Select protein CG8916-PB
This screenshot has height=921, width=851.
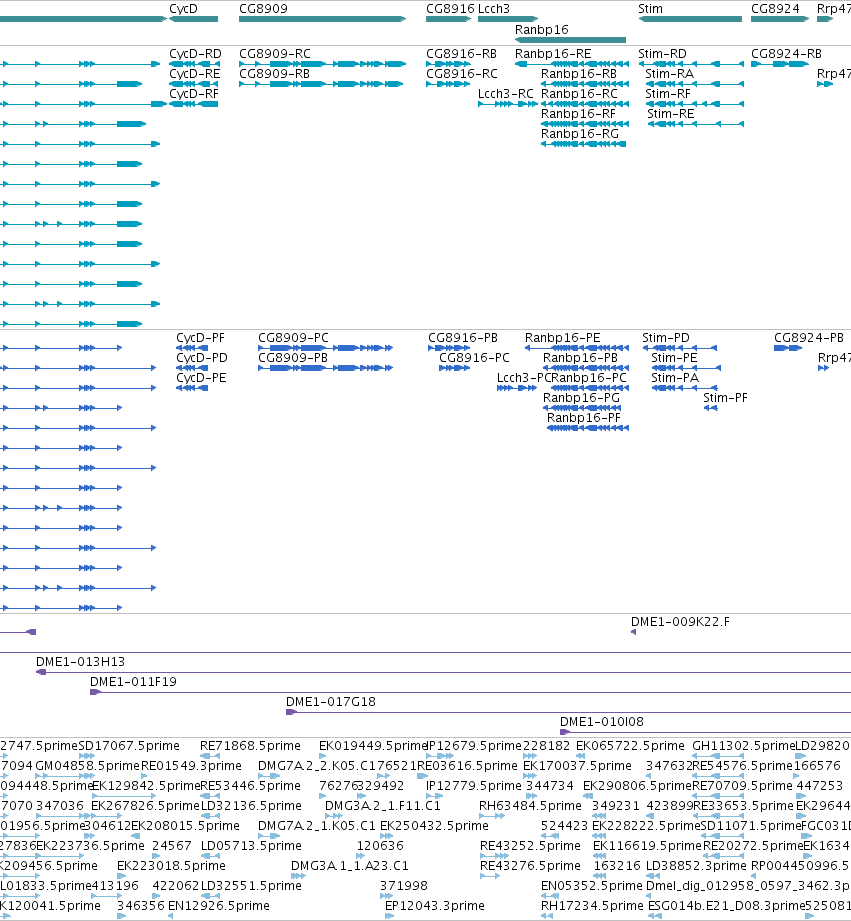[463, 338]
